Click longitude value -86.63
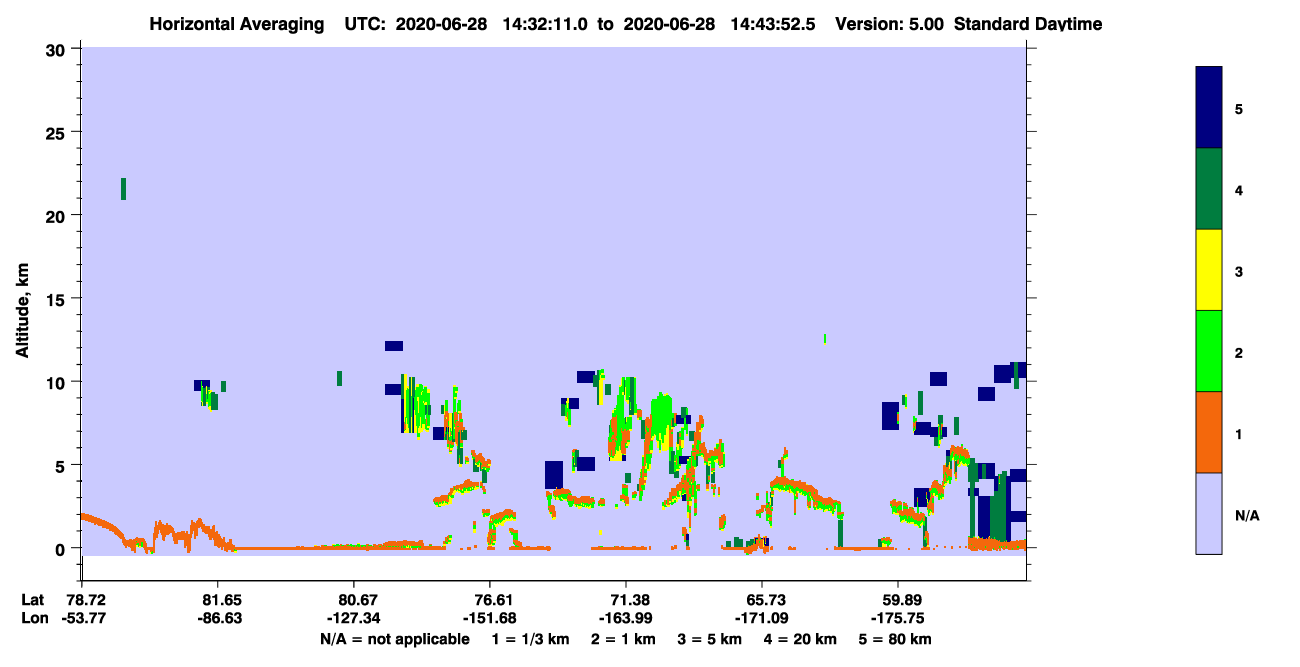This screenshot has width=1300, height=667. [218, 618]
